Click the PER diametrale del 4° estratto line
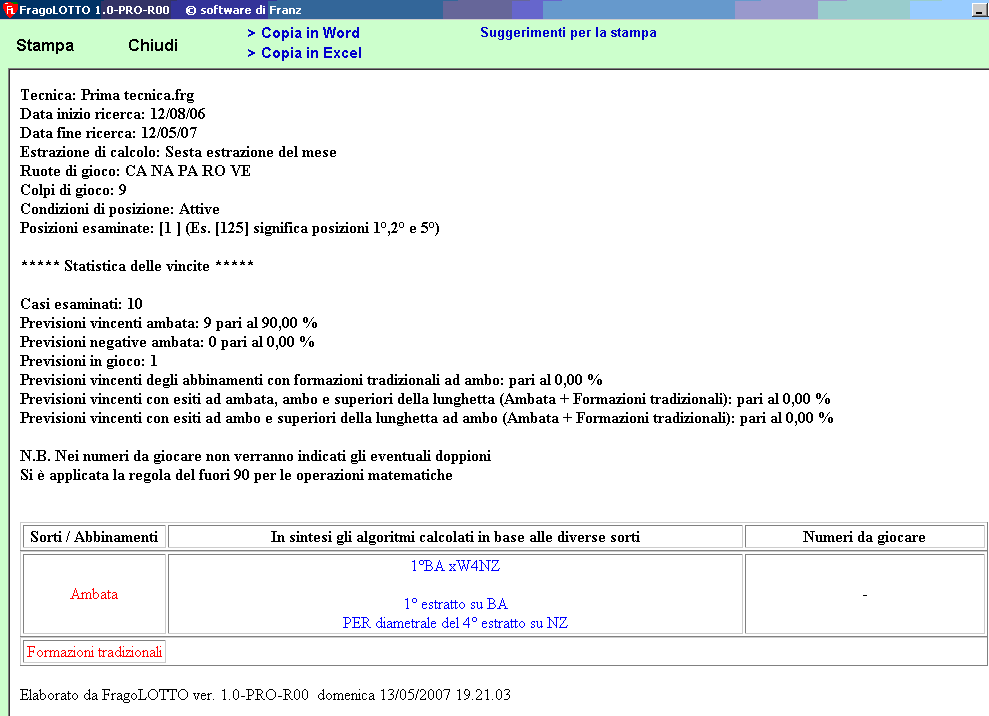This screenshot has height=716, width=989. [455, 623]
